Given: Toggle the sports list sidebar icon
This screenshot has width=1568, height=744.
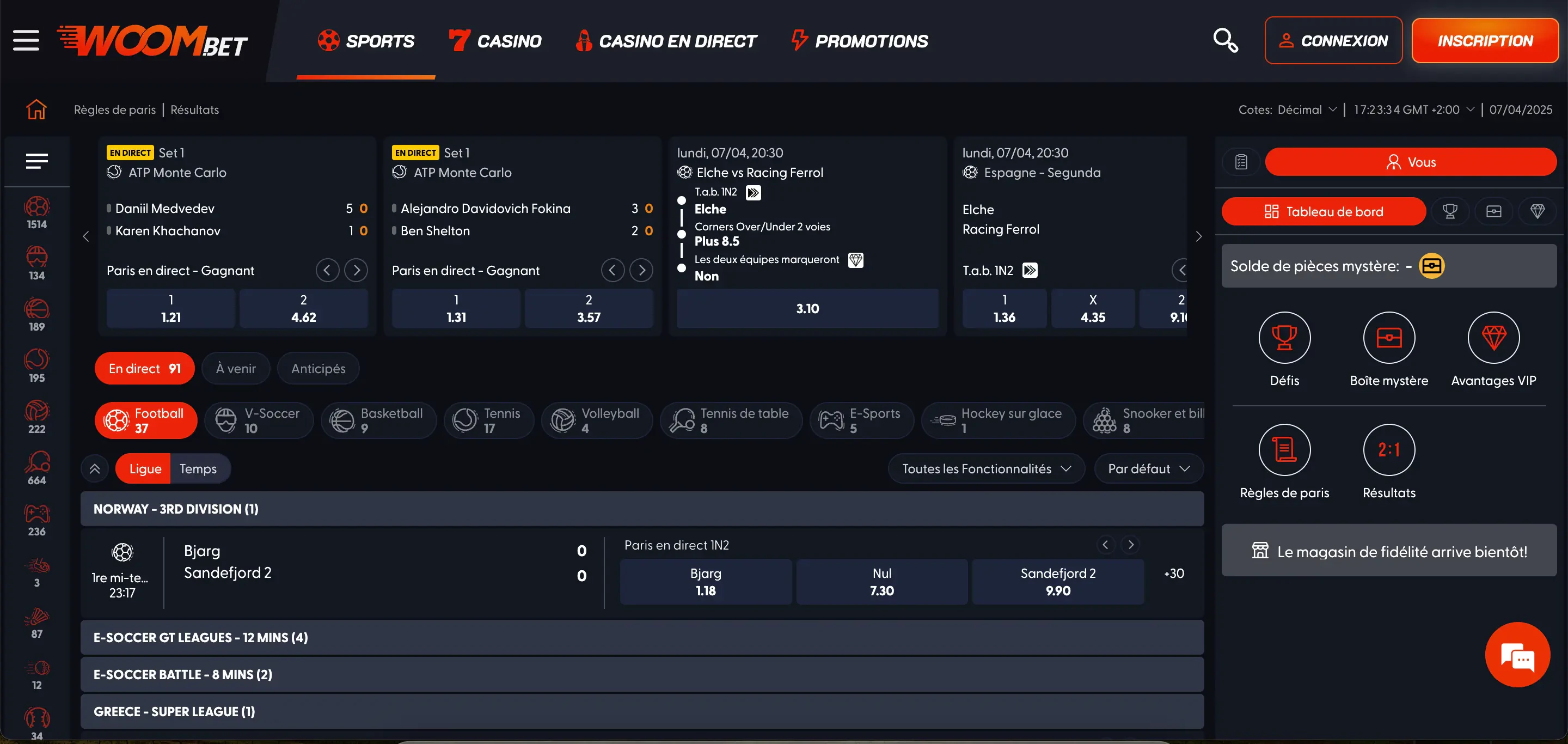Looking at the screenshot, I should (x=36, y=161).
